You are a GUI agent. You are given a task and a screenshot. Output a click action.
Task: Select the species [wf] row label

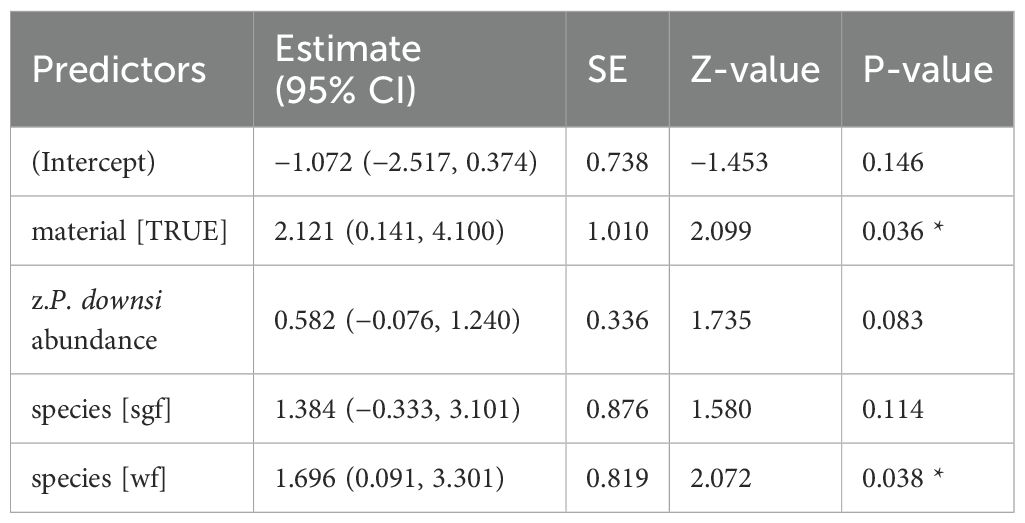(99, 479)
